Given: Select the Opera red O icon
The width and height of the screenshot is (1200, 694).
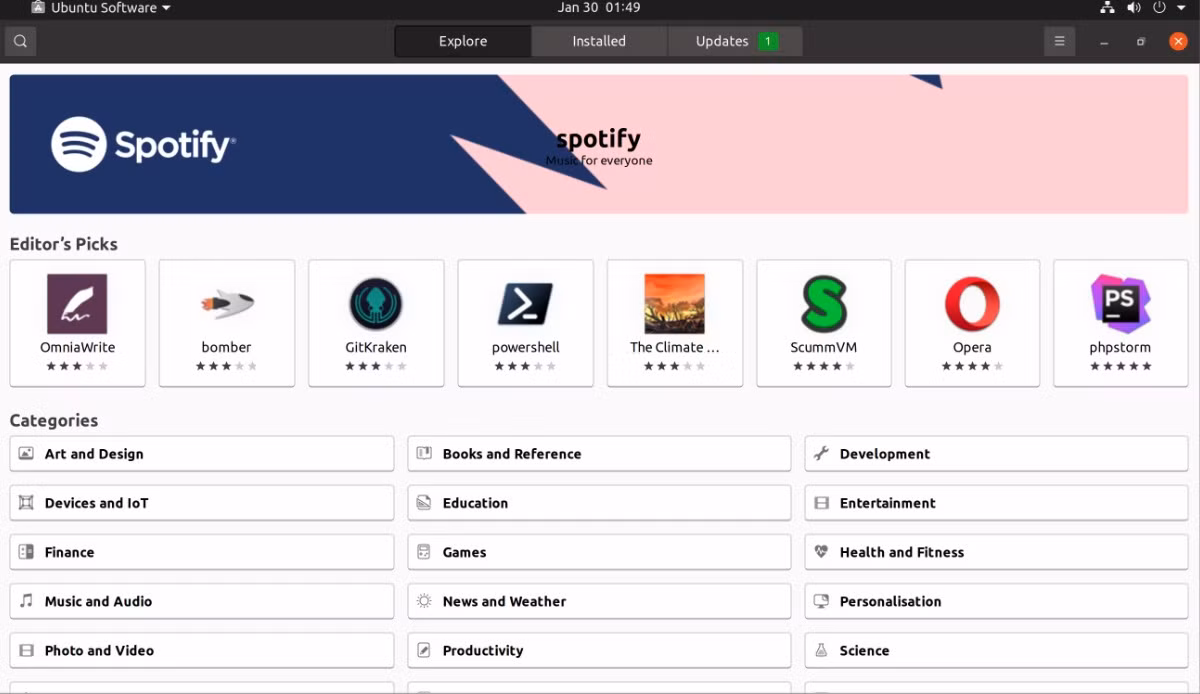Looking at the screenshot, I should pyautogui.click(x=972, y=304).
